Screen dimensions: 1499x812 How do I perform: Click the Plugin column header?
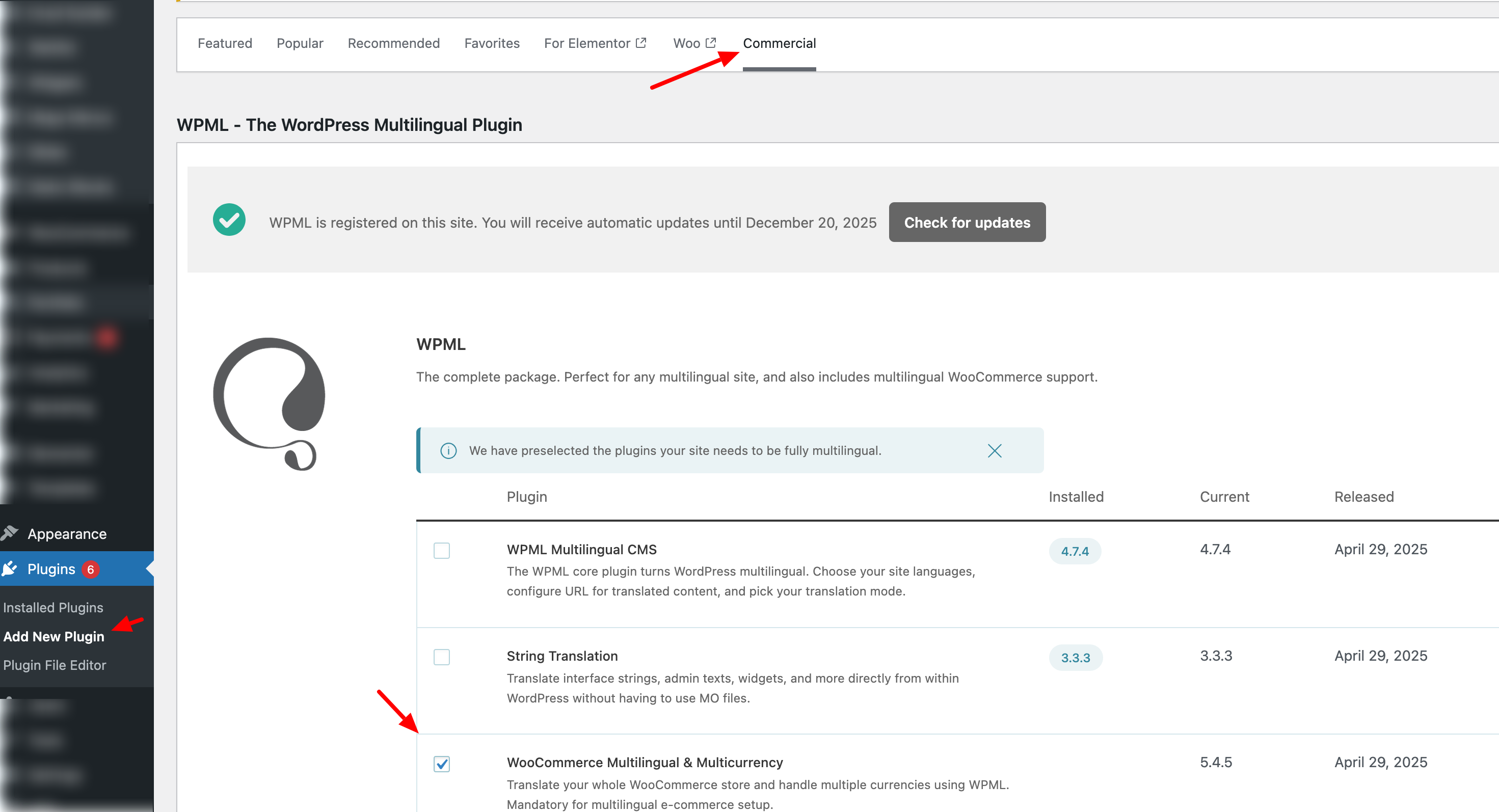[x=527, y=497]
